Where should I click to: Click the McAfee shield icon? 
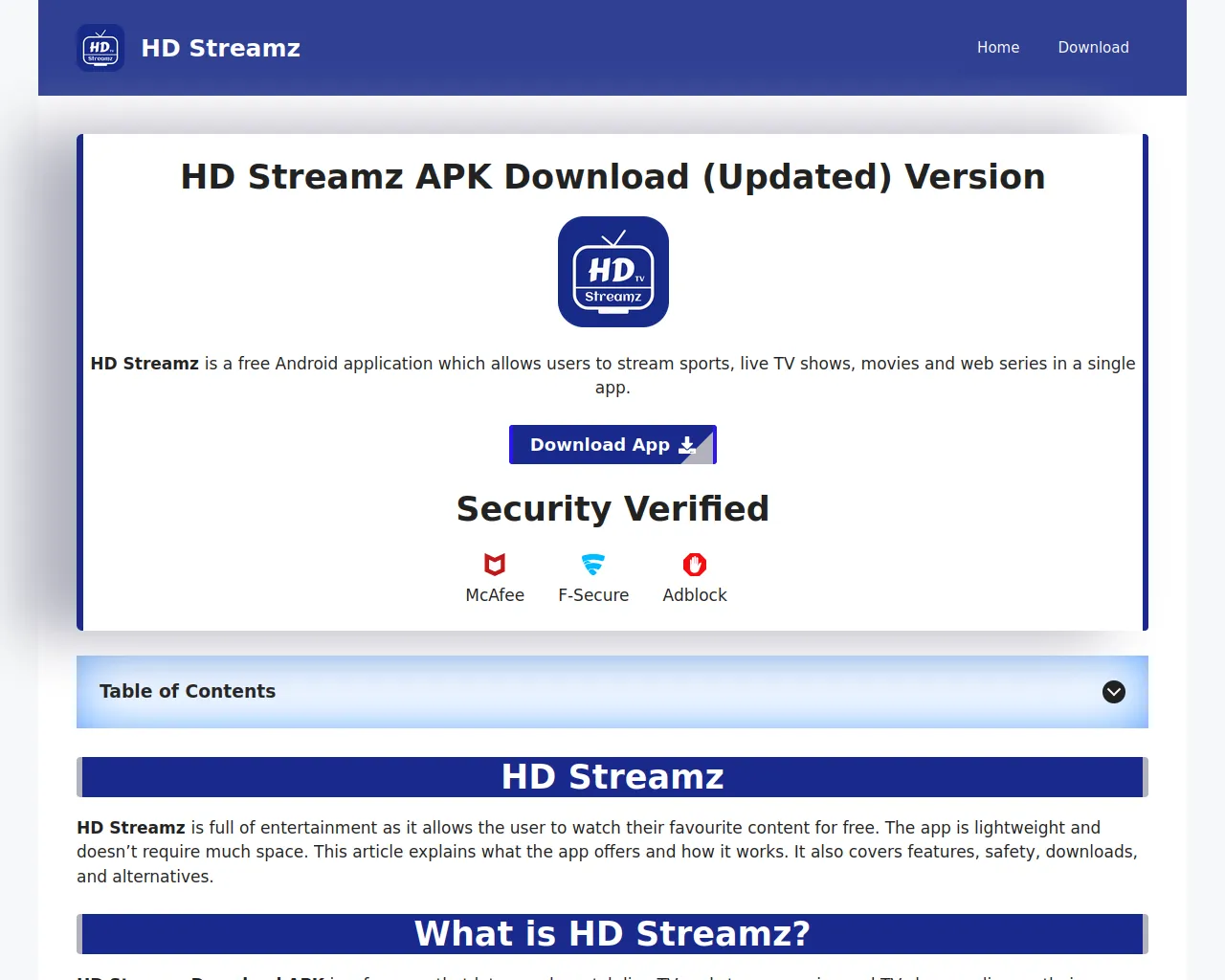[495, 565]
